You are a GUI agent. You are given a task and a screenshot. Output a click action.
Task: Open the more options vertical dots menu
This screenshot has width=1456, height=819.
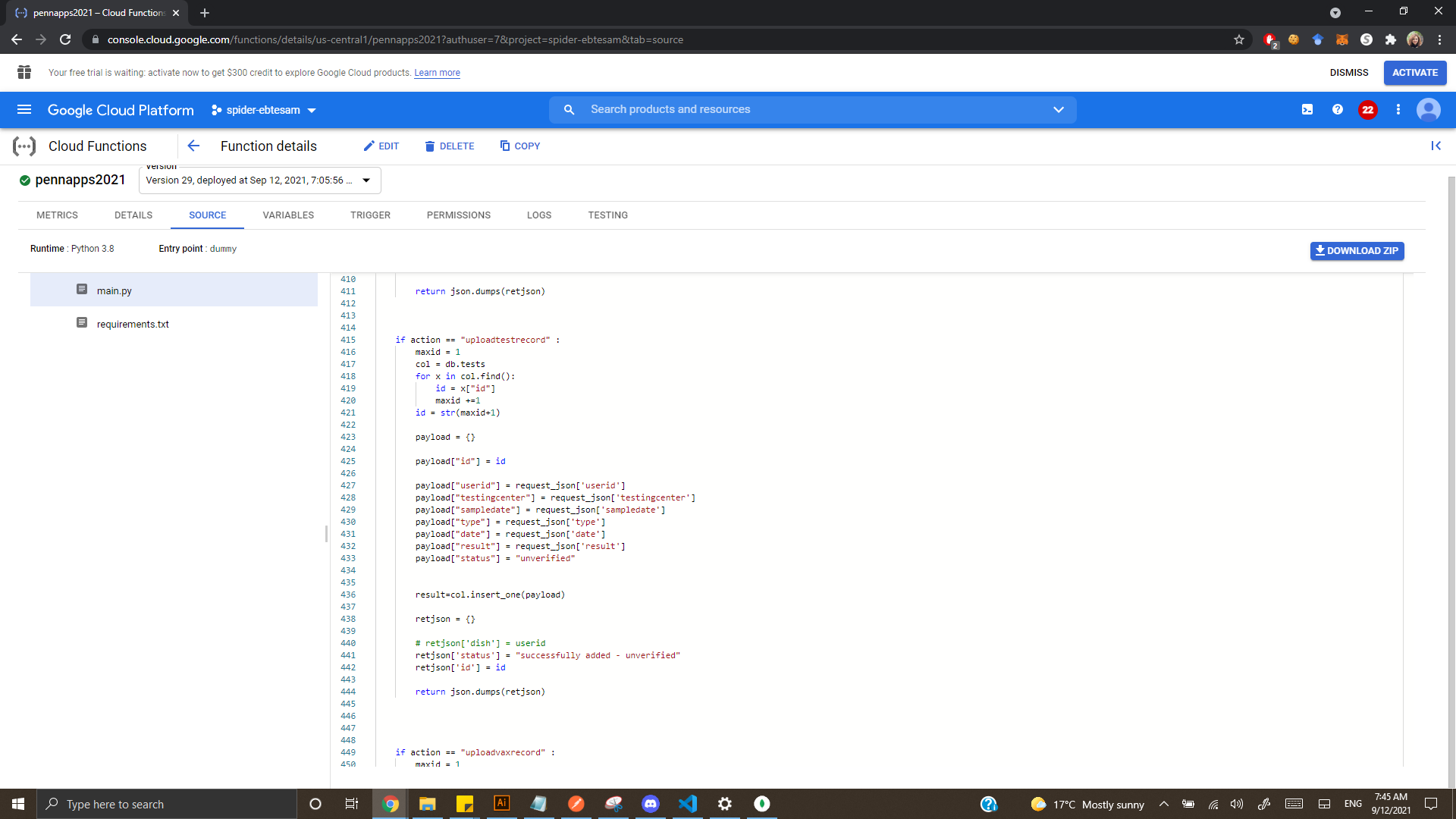(1398, 110)
